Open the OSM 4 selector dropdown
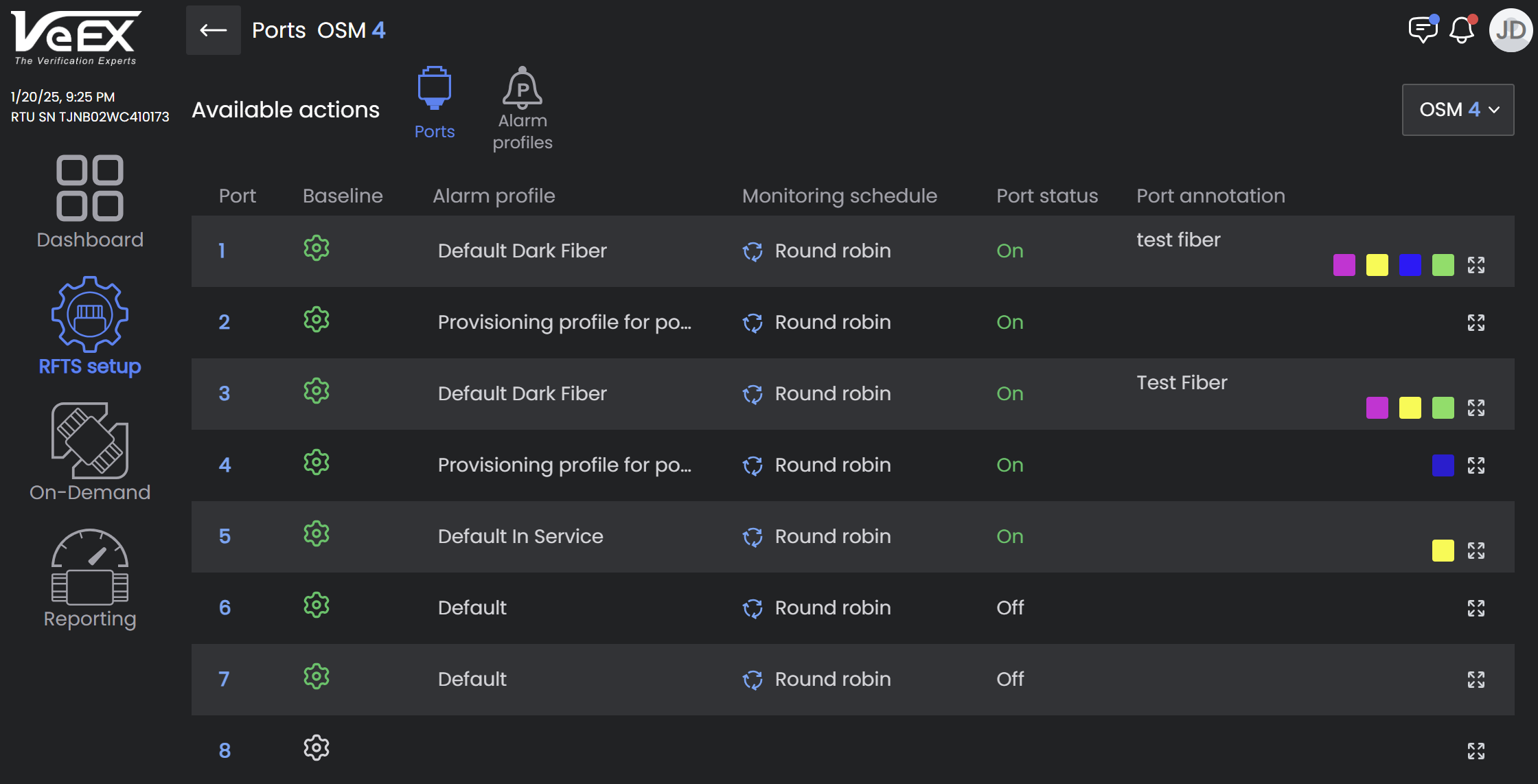 1458,110
